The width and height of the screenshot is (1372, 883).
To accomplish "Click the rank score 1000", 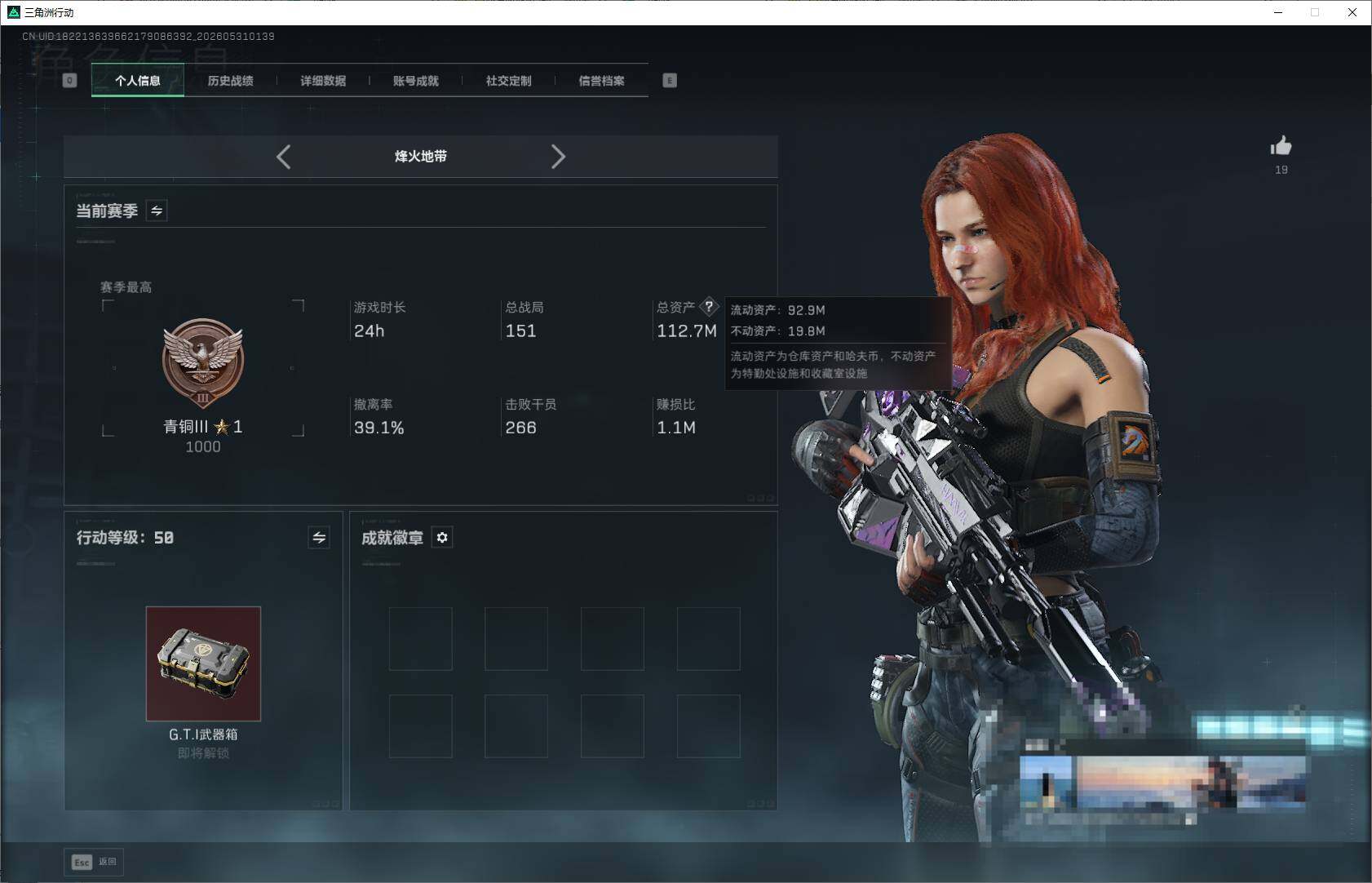I will [203, 447].
